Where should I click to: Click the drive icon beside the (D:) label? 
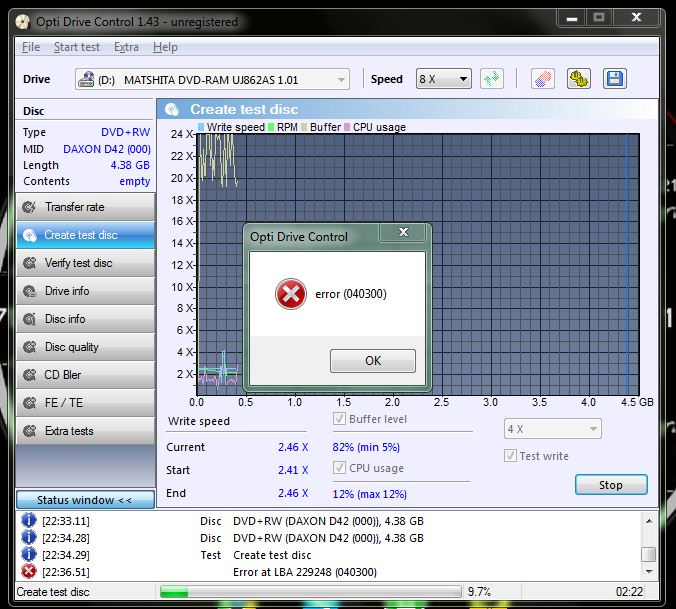pyautogui.click(x=86, y=79)
